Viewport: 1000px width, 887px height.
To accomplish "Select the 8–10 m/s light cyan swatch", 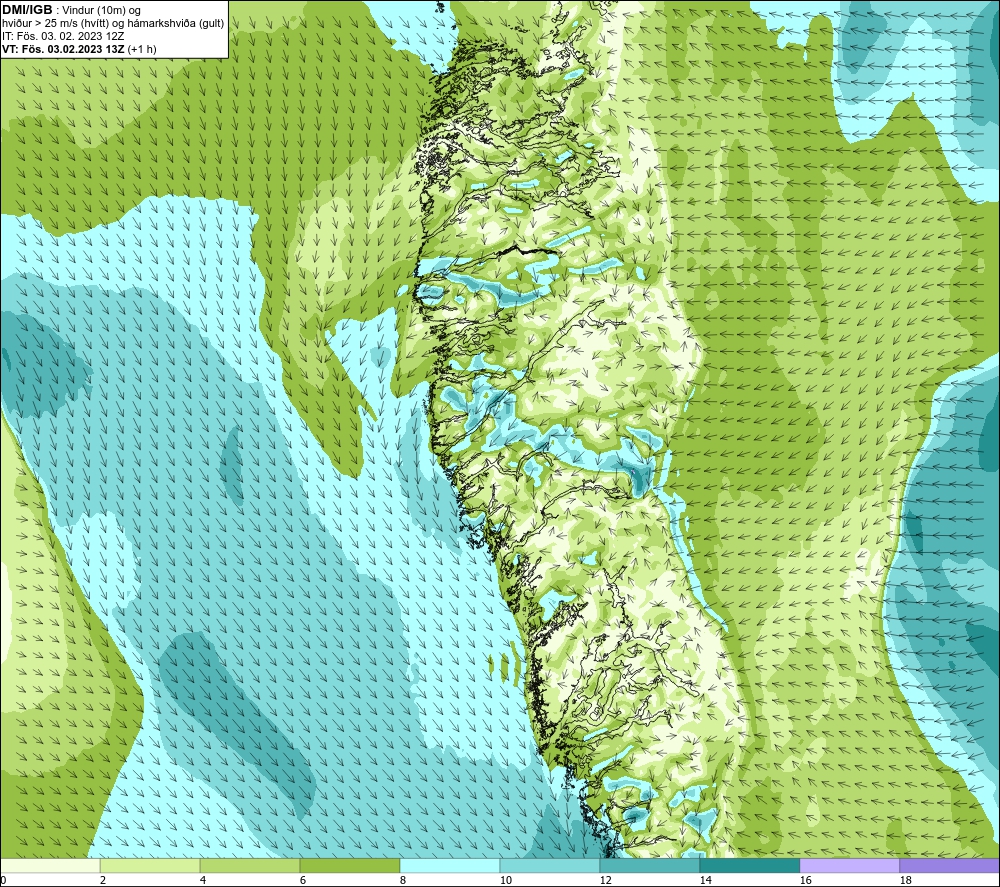I will click(450, 865).
